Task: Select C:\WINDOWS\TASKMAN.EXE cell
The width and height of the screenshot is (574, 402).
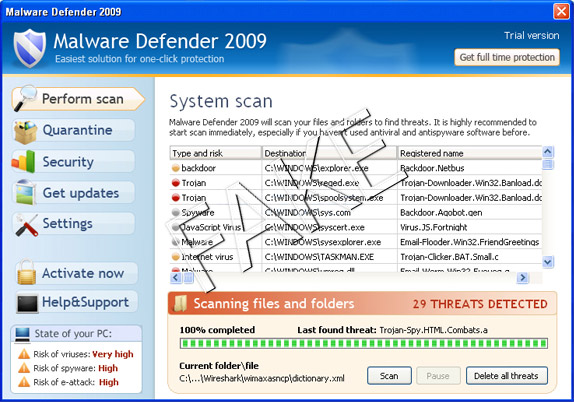Action: pos(319,257)
